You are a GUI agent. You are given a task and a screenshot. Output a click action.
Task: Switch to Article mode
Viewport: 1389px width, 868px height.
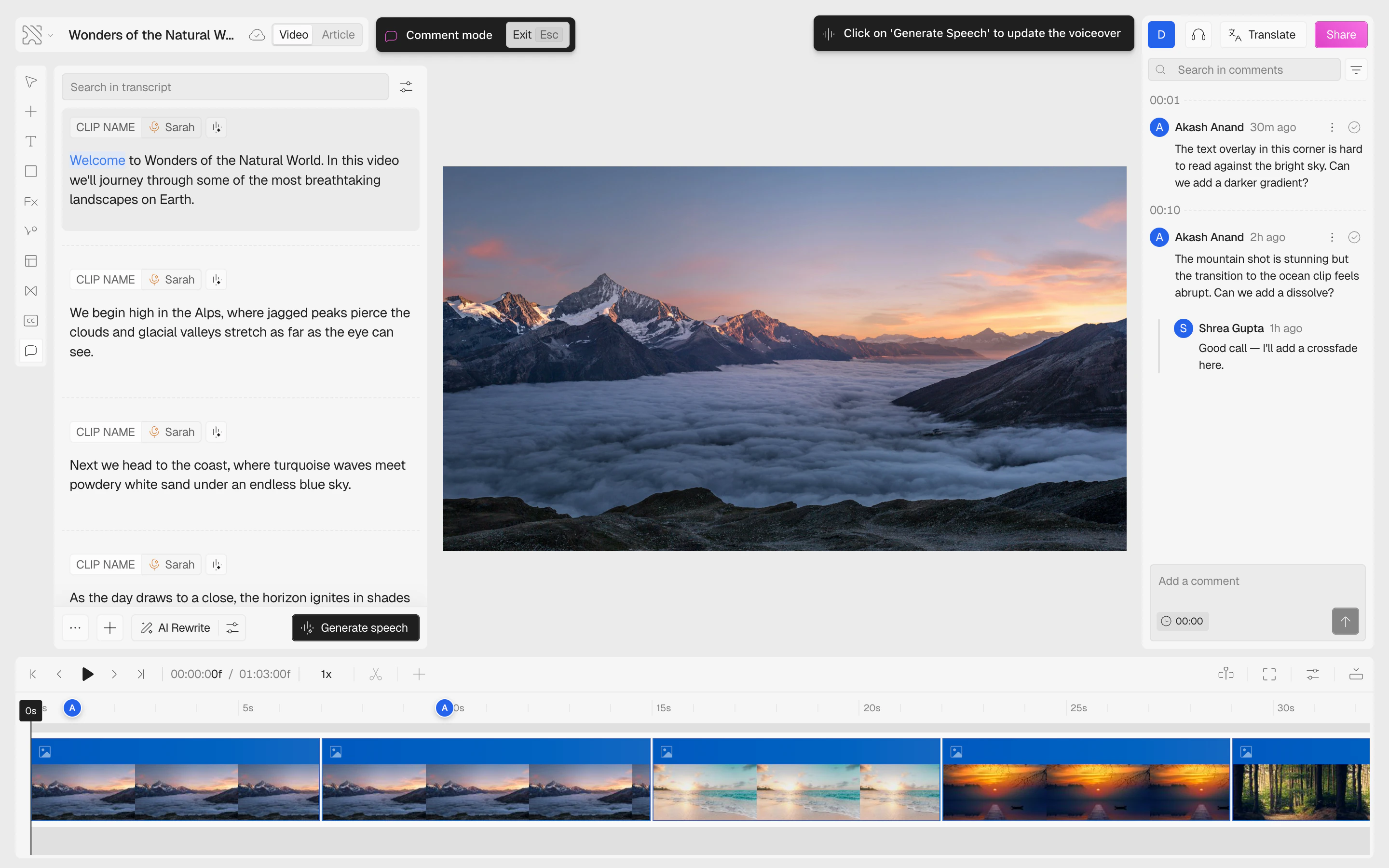(338, 34)
